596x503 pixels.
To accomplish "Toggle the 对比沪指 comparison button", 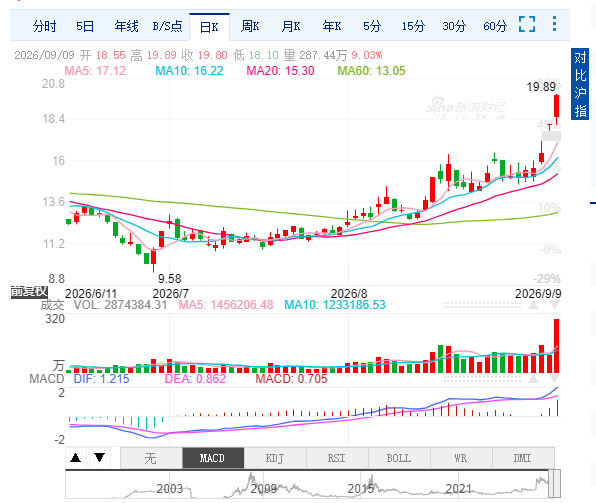I will coord(580,84).
